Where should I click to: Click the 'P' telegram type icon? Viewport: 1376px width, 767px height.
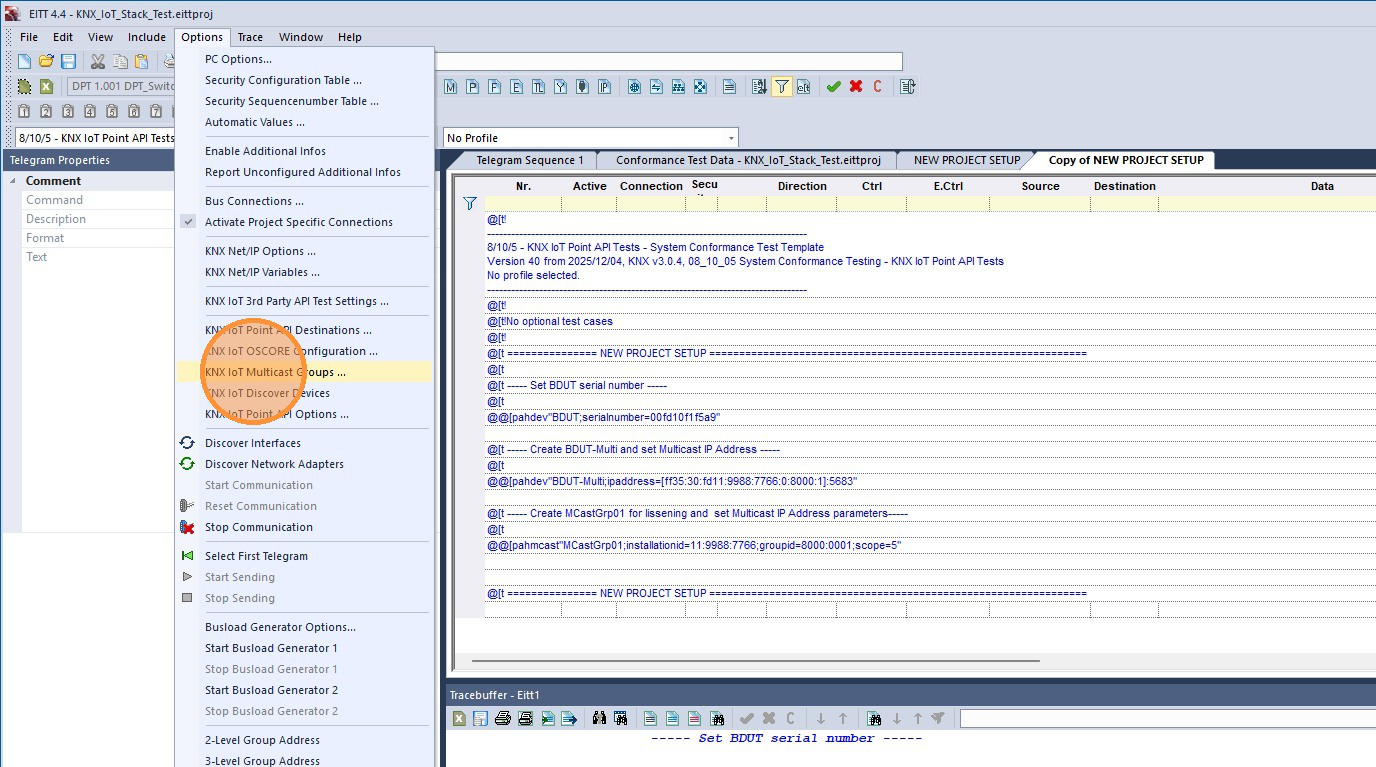[x=473, y=87]
